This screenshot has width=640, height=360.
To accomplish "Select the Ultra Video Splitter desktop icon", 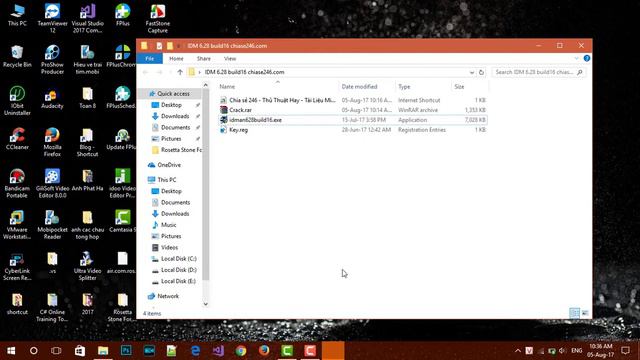I will (87, 266).
